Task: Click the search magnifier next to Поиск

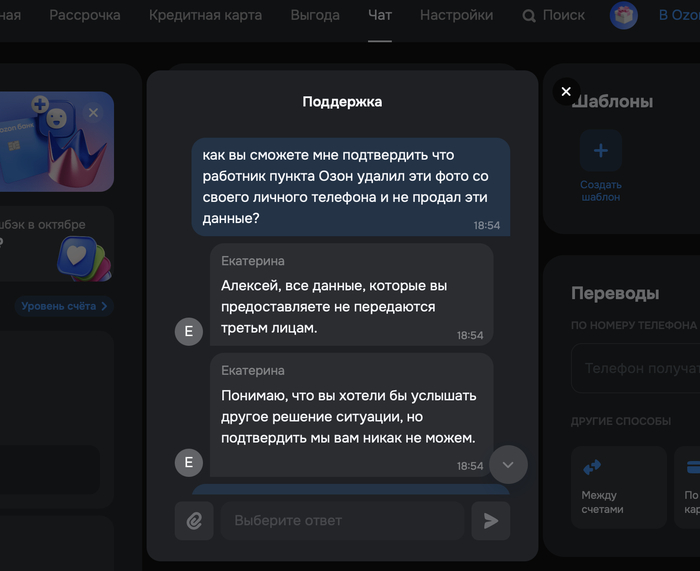Action: click(529, 16)
